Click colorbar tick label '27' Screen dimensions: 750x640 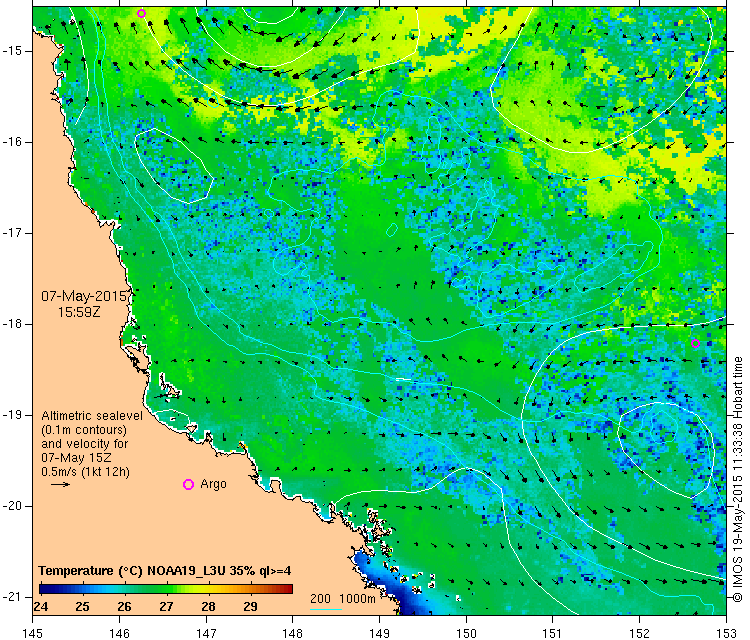click(x=166, y=607)
